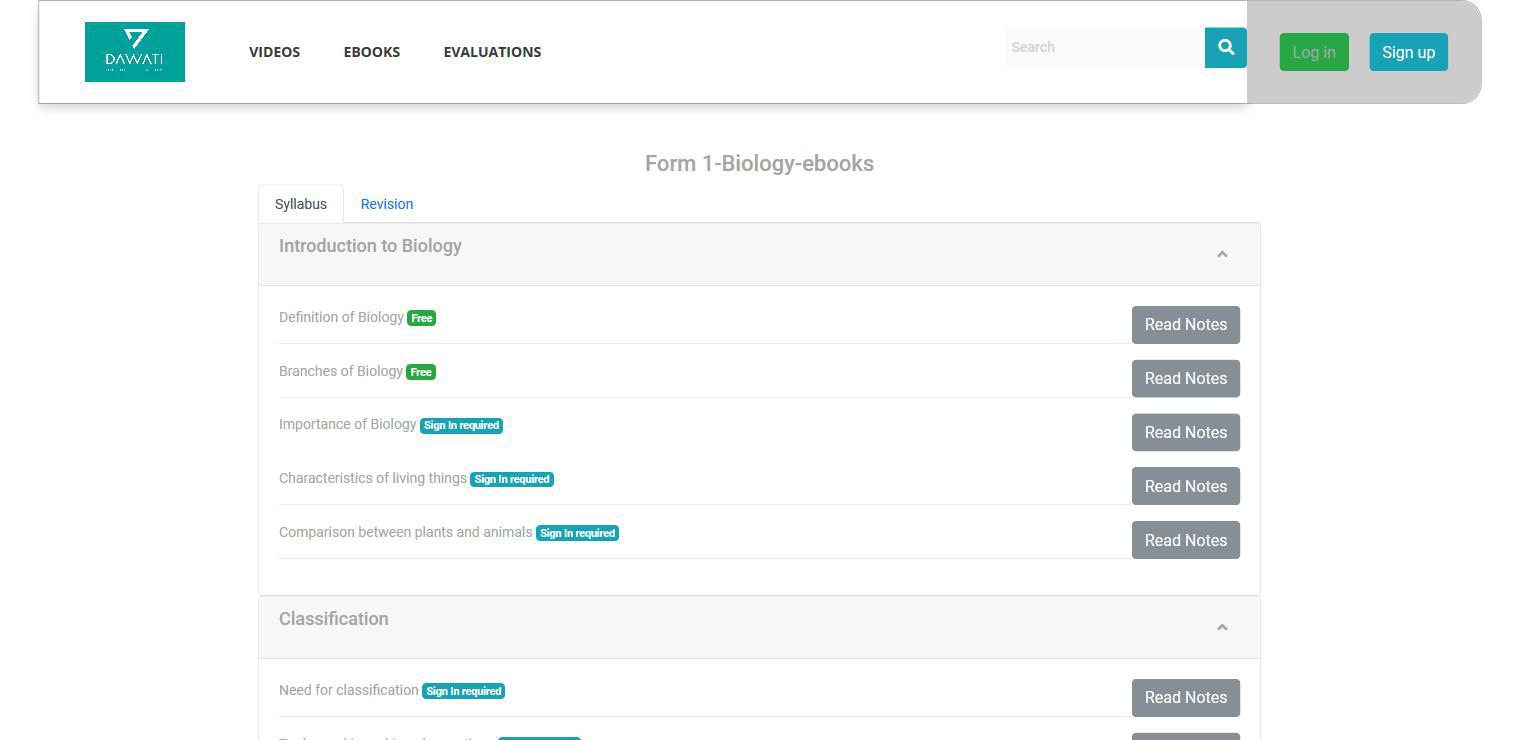Read Notes for Comparison between plants and animals
This screenshot has height=740, width=1536.
[1185, 541]
